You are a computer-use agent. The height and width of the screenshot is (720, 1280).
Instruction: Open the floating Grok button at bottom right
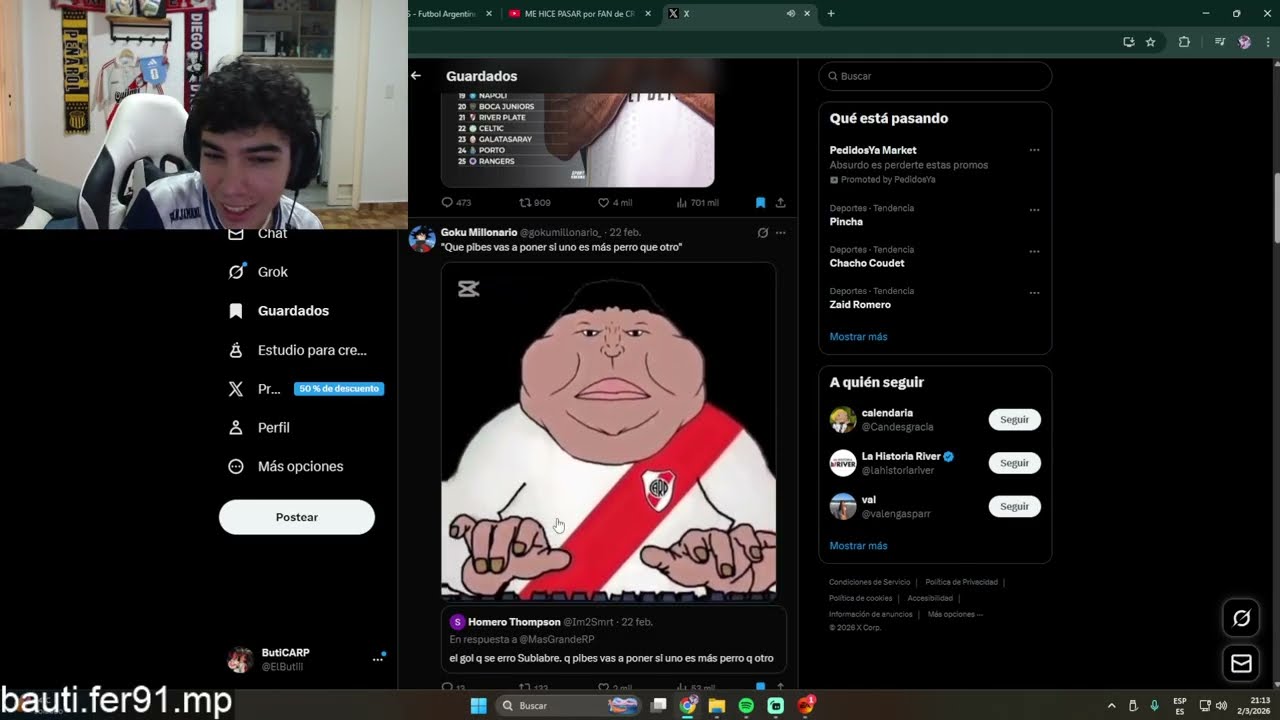point(1241,619)
